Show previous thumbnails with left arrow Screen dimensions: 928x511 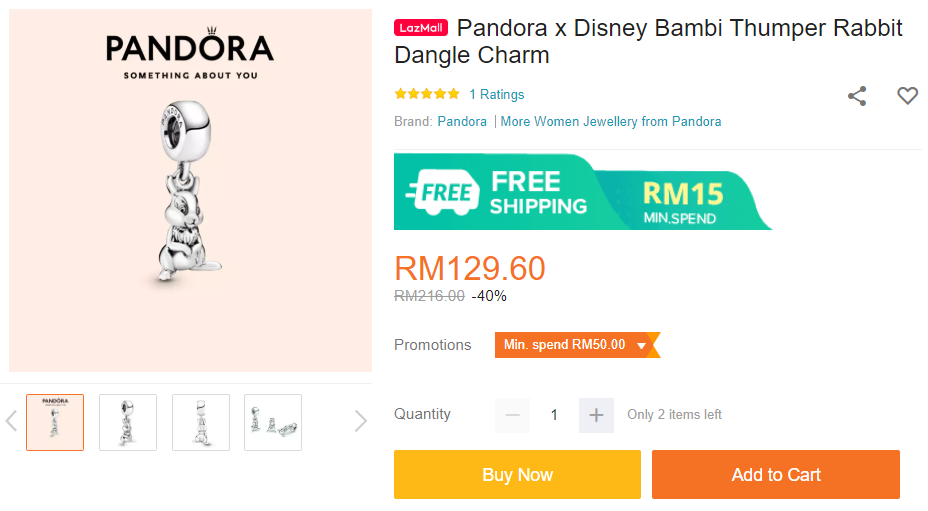[12, 421]
